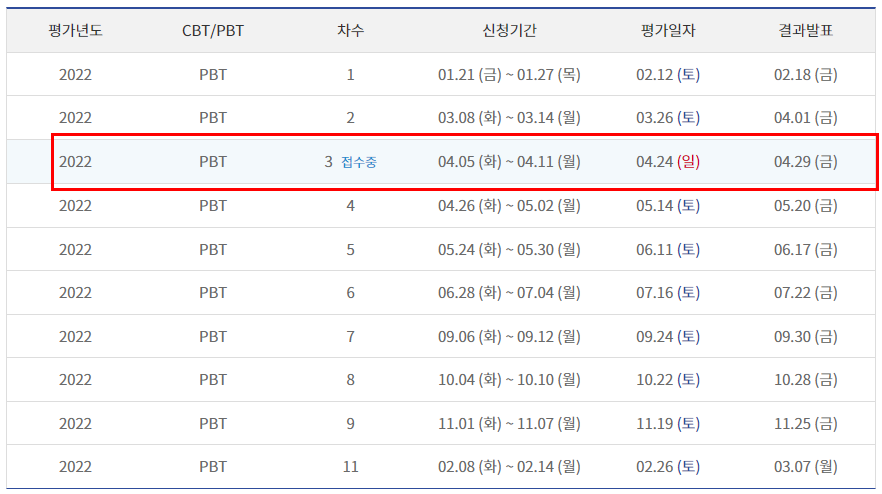
Task: Click test date 02.26 (토)
Action: (668, 467)
